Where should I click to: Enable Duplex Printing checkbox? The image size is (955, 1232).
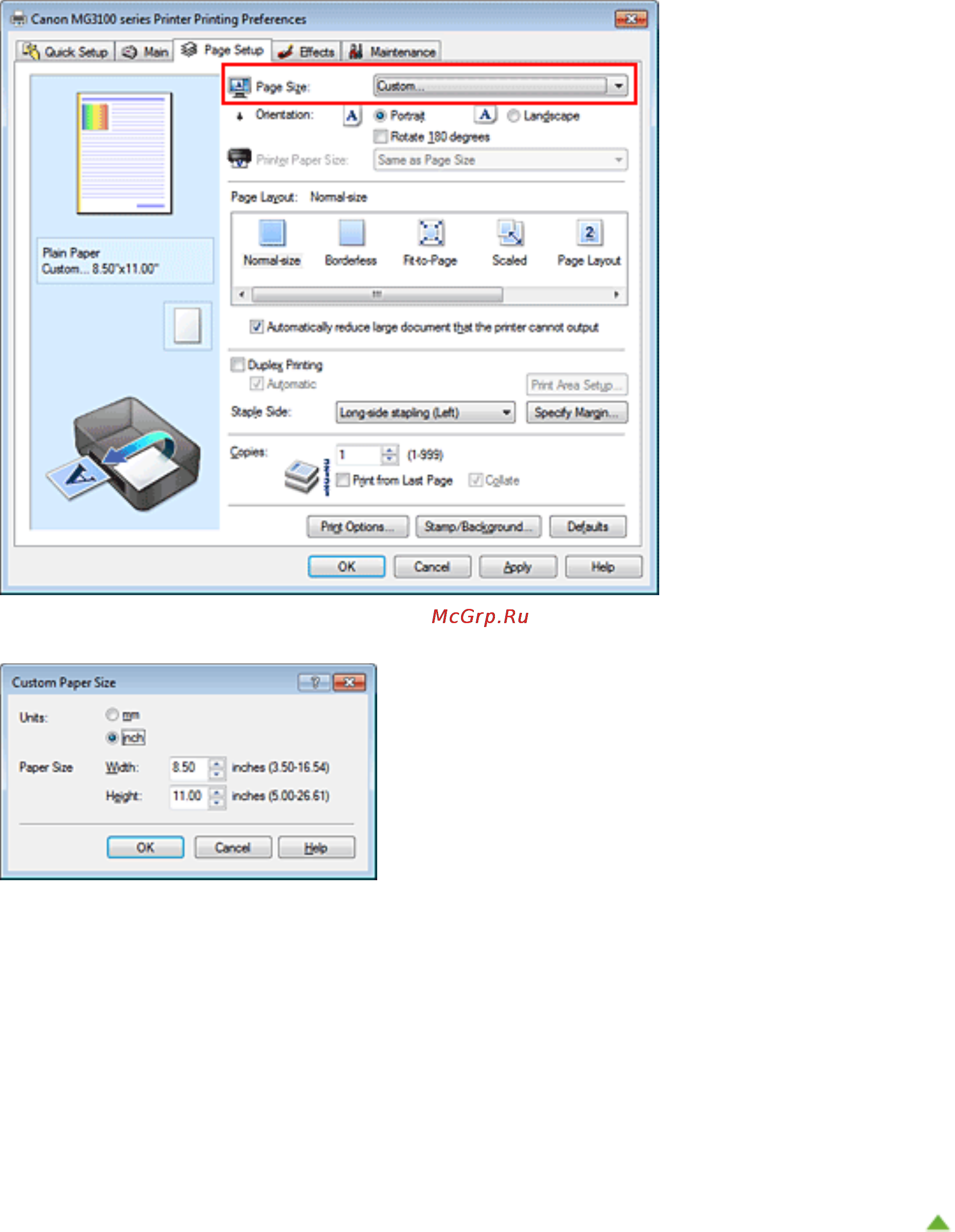(237, 365)
